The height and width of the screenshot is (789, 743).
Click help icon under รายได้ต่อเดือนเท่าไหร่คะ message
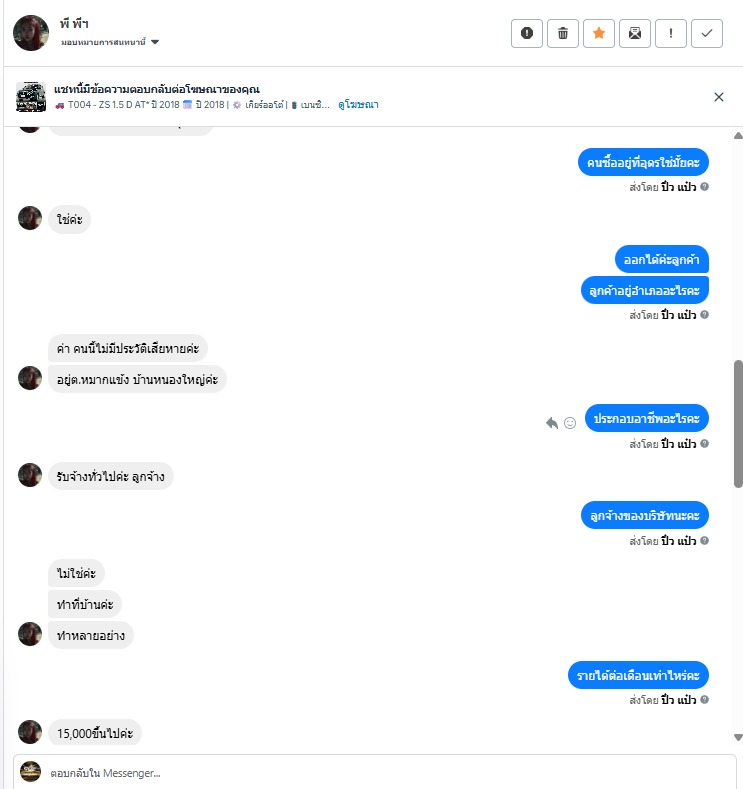click(x=704, y=699)
